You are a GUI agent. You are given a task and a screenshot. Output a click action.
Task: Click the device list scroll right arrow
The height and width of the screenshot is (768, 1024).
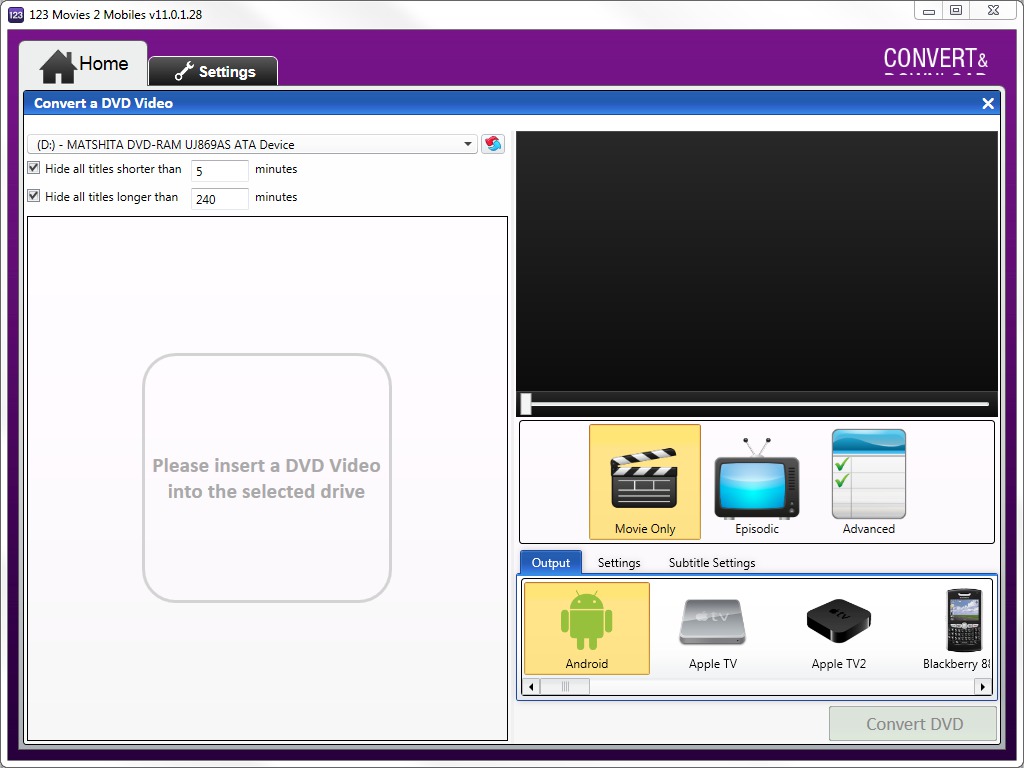coord(983,686)
